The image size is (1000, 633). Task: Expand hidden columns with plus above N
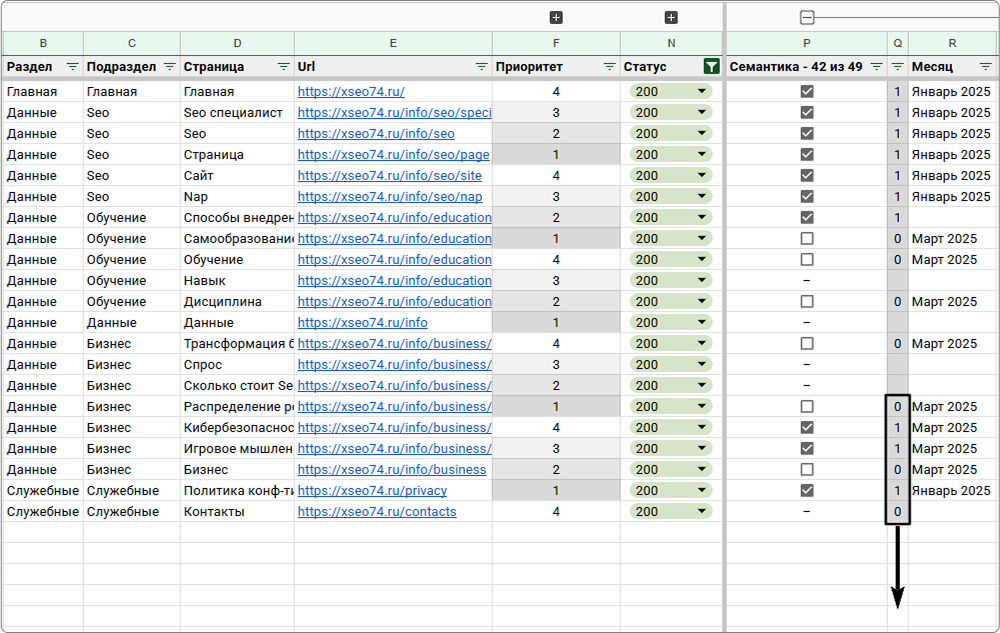pos(671,18)
